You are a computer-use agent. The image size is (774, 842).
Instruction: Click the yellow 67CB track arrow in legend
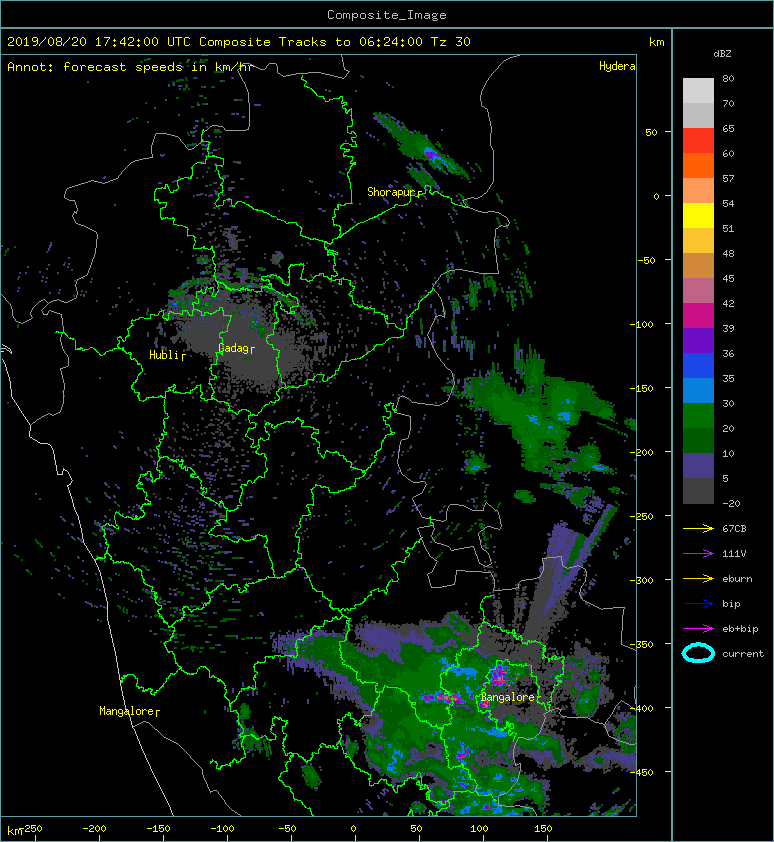click(698, 528)
